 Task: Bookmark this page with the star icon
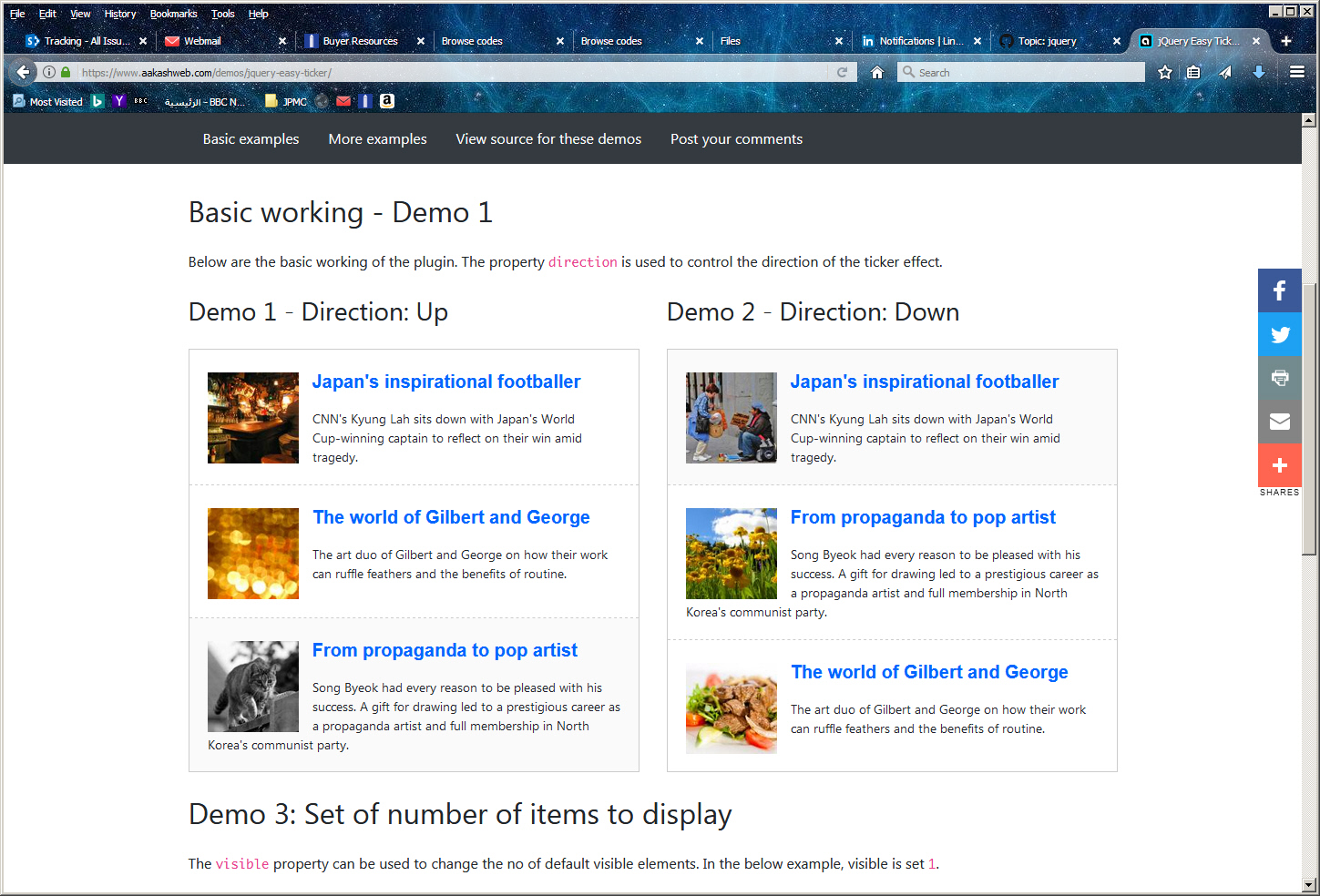click(1164, 73)
